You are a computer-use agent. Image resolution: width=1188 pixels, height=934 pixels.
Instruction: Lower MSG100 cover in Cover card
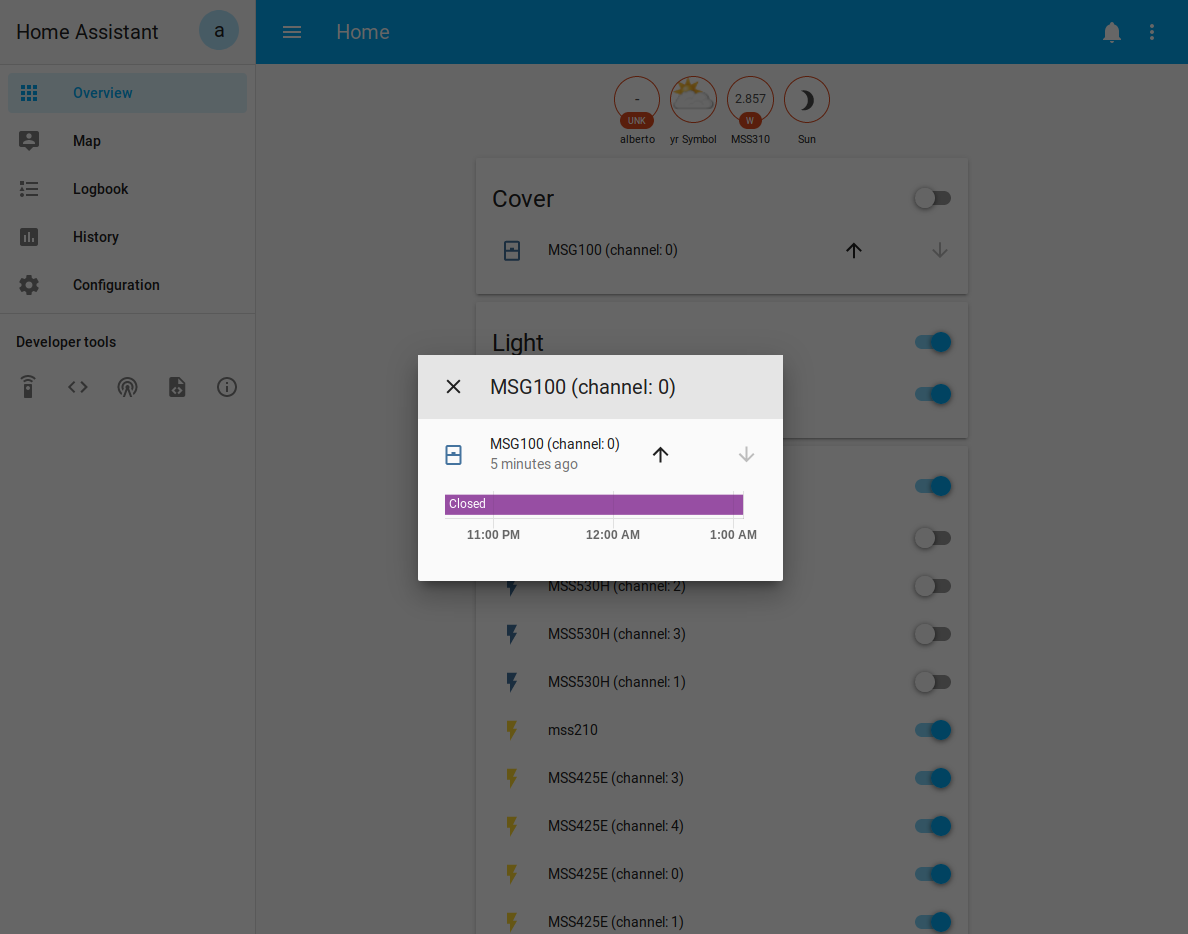[x=939, y=251]
